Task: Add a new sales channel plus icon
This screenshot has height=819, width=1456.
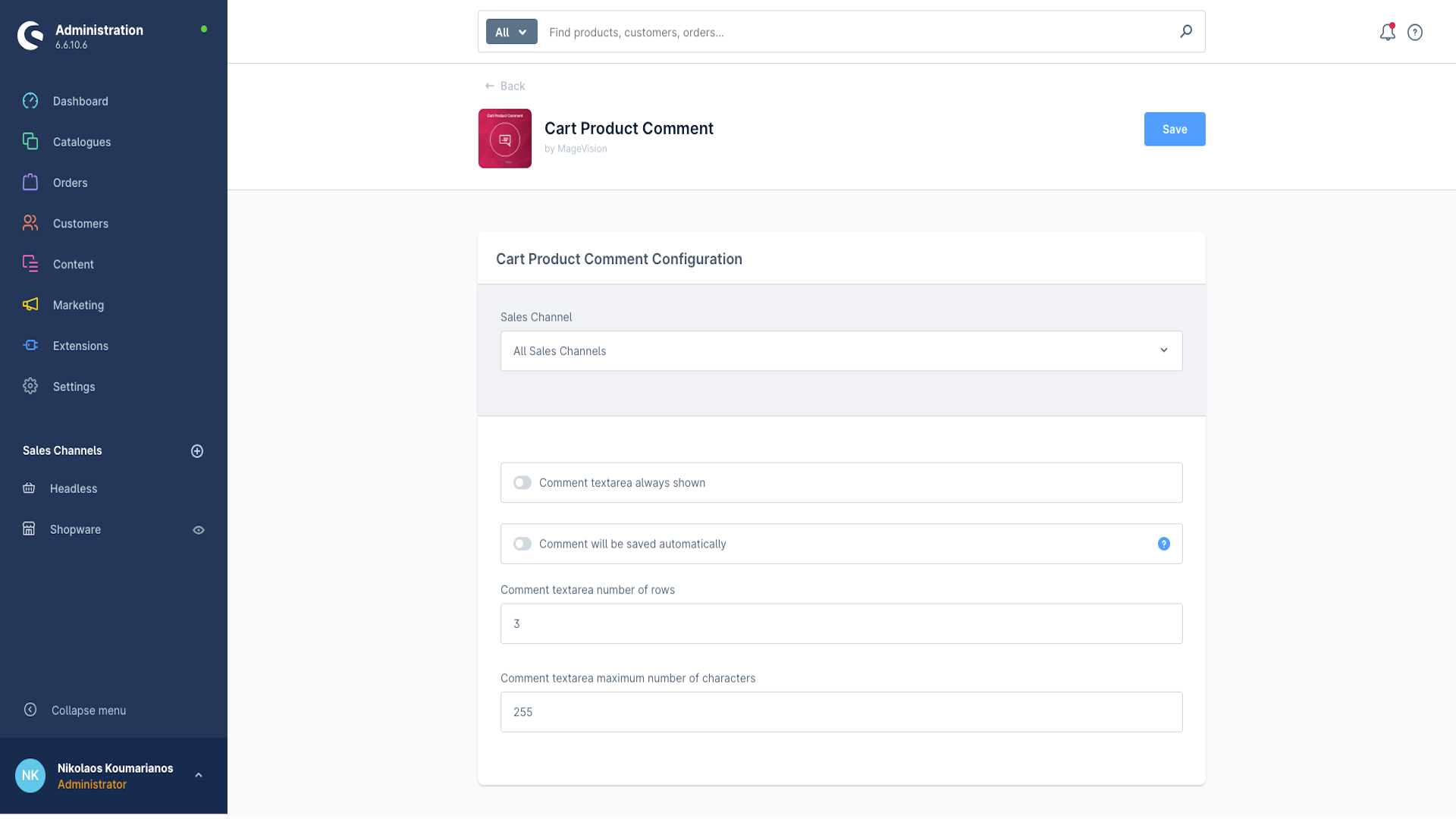Action: (x=197, y=451)
